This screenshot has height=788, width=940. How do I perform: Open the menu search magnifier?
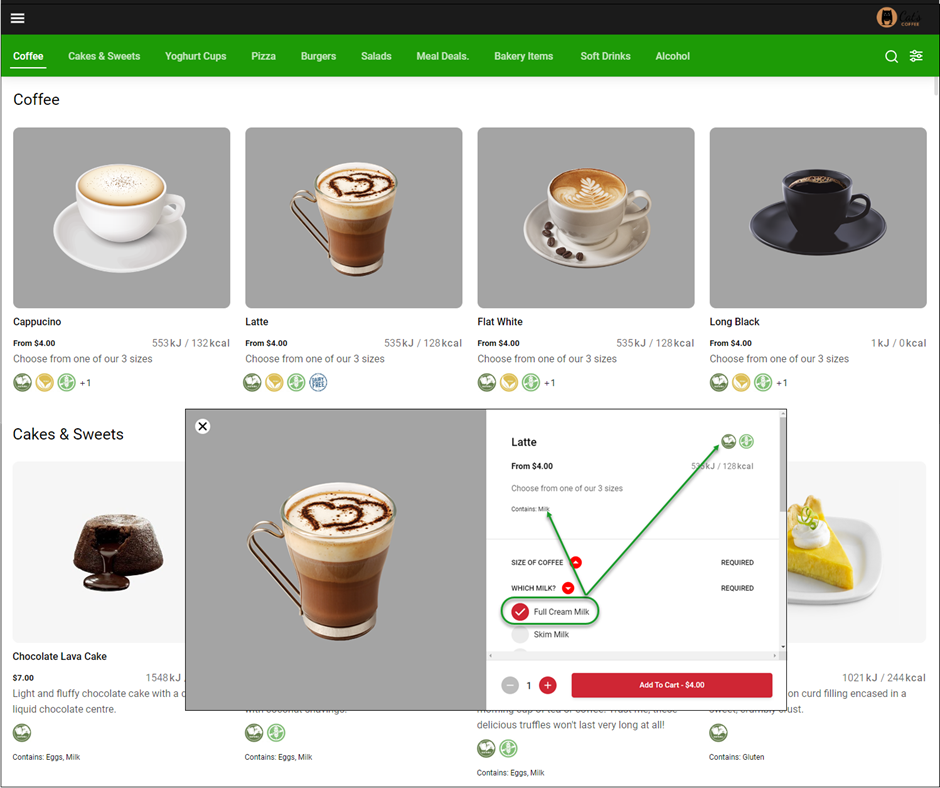(891, 56)
